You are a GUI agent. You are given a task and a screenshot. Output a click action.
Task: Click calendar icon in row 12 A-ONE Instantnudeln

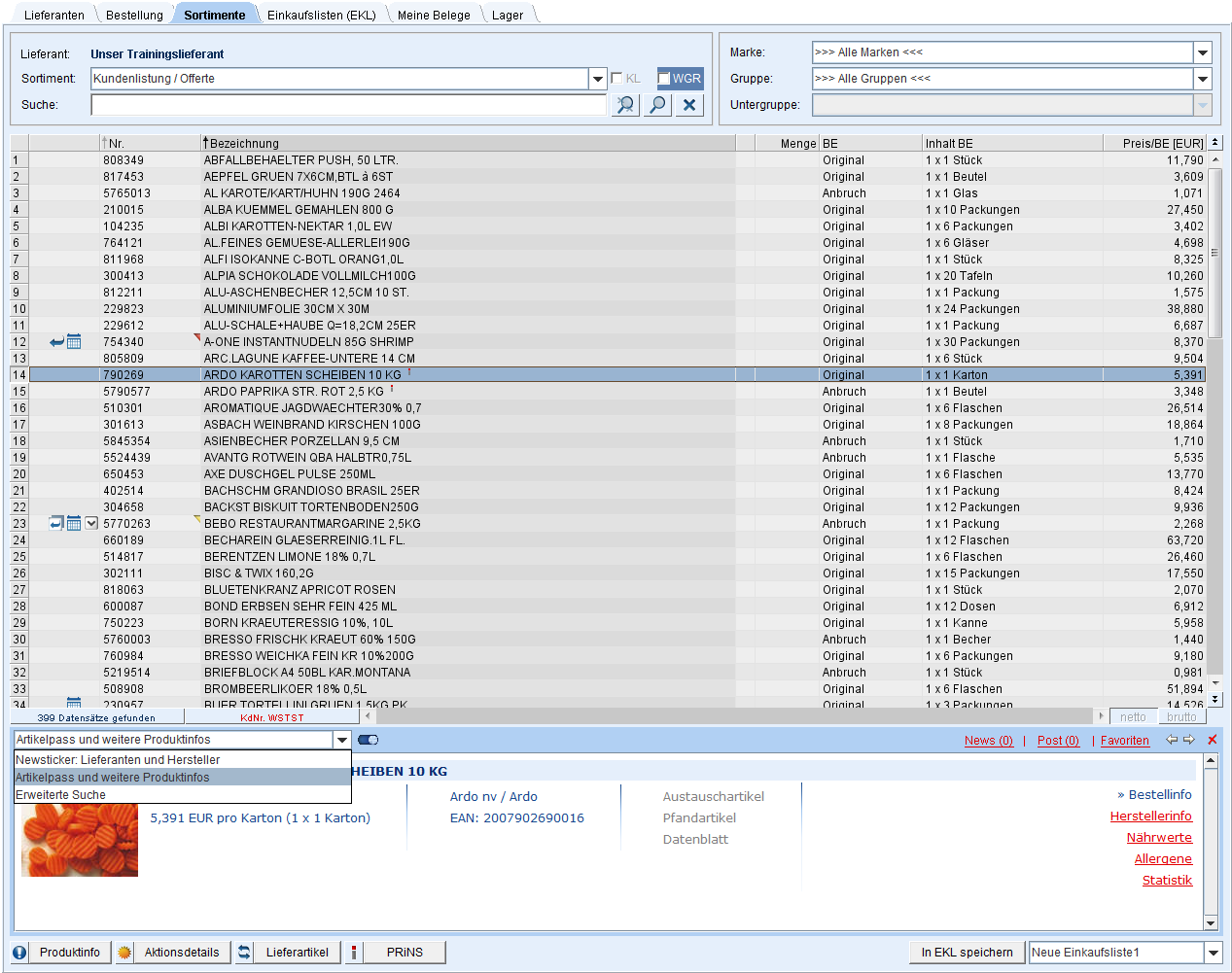pyautogui.click(x=74, y=342)
